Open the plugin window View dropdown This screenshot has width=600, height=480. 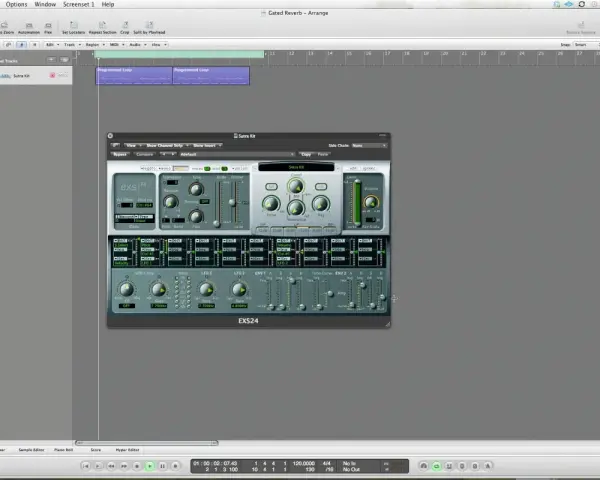[x=134, y=145]
